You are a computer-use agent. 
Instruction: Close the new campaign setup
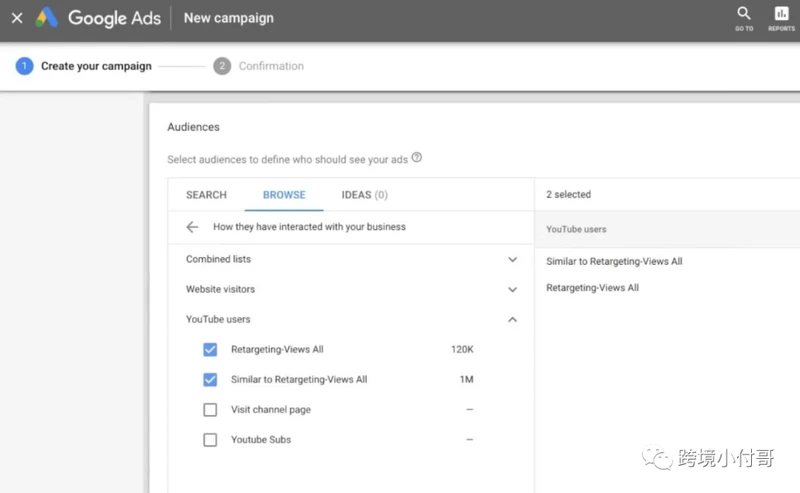(17, 18)
